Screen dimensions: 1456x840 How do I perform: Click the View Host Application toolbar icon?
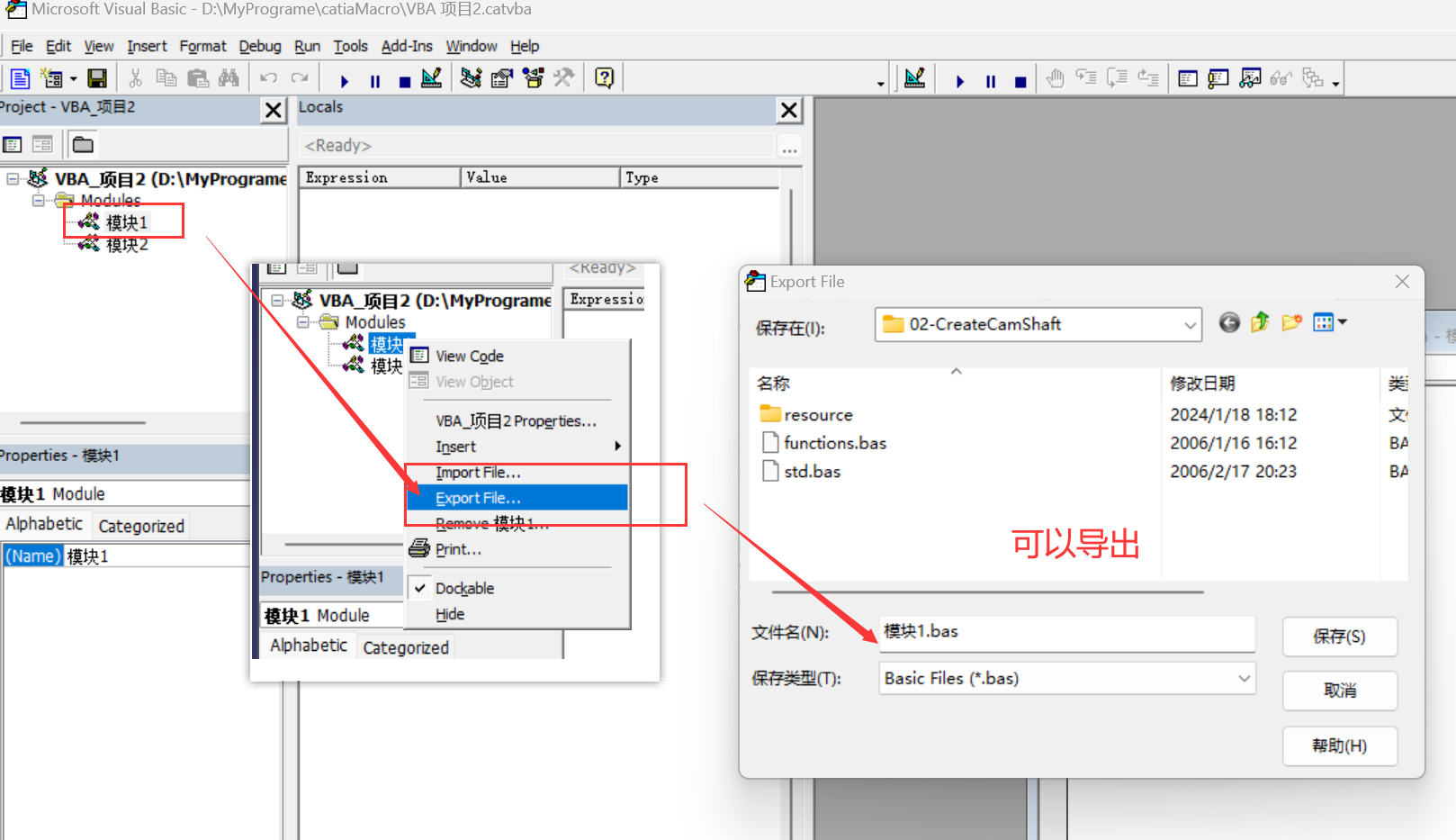point(20,78)
